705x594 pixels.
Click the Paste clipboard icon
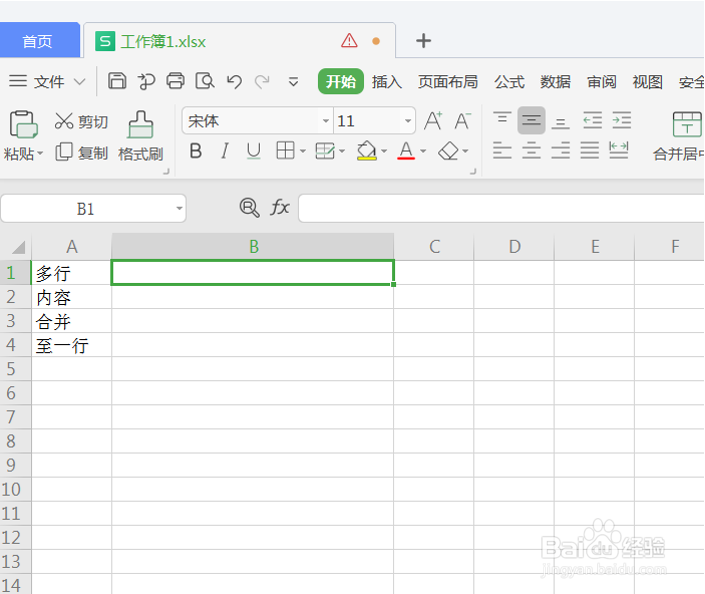point(23,124)
